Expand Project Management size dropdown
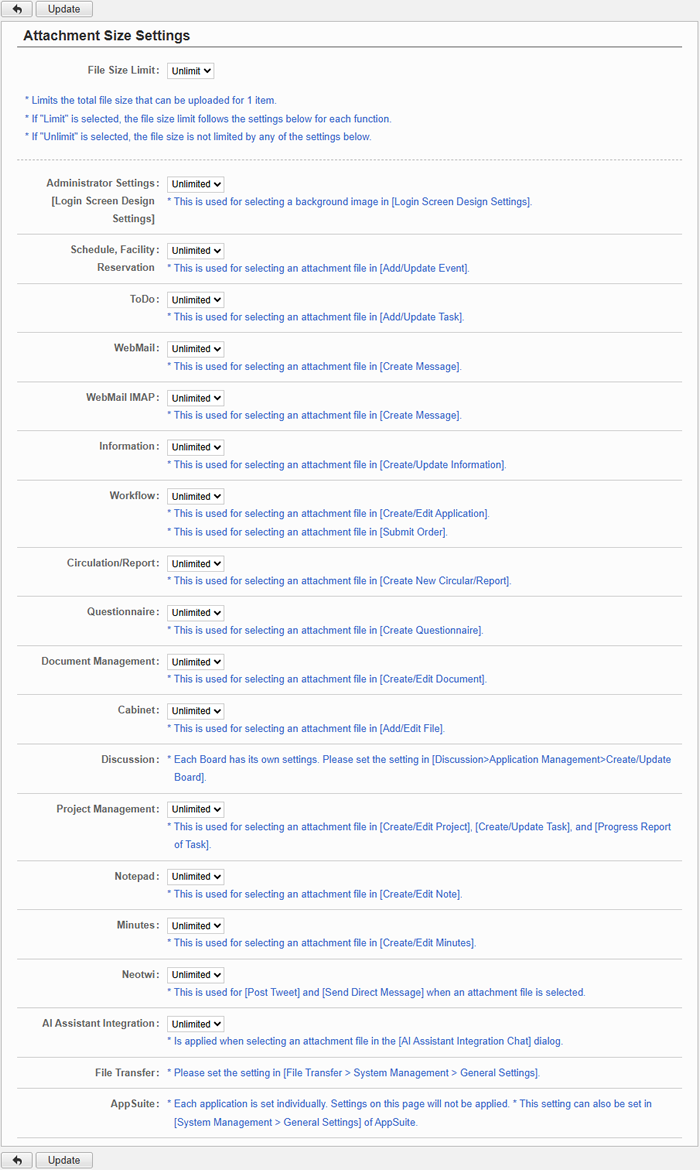The image size is (700, 1170). click(x=196, y=809)
